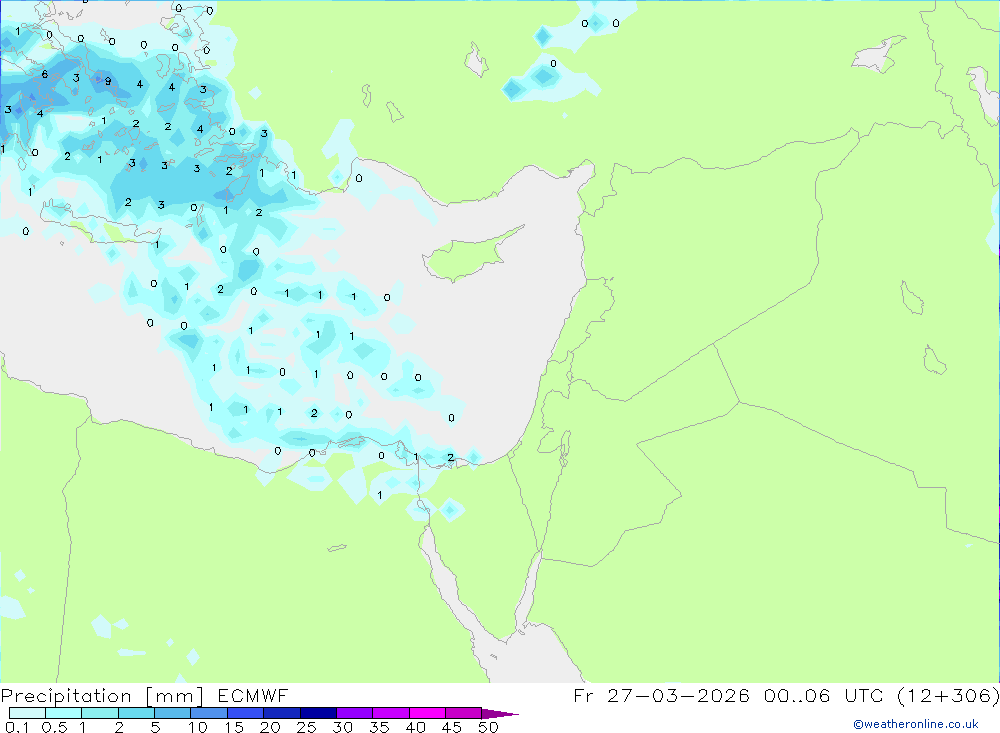Click the legend label '0.1'

tap(17, 727)
